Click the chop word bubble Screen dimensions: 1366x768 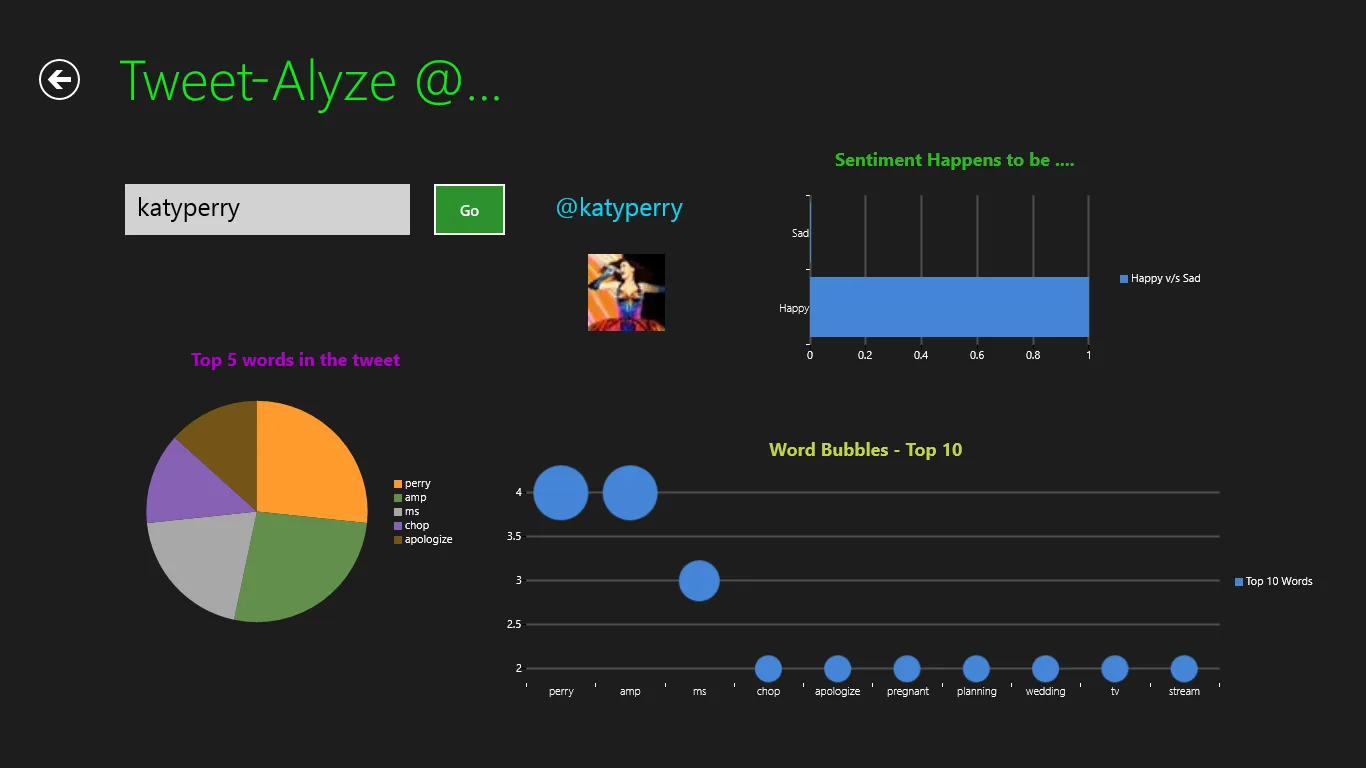click(x=768, y=669)
